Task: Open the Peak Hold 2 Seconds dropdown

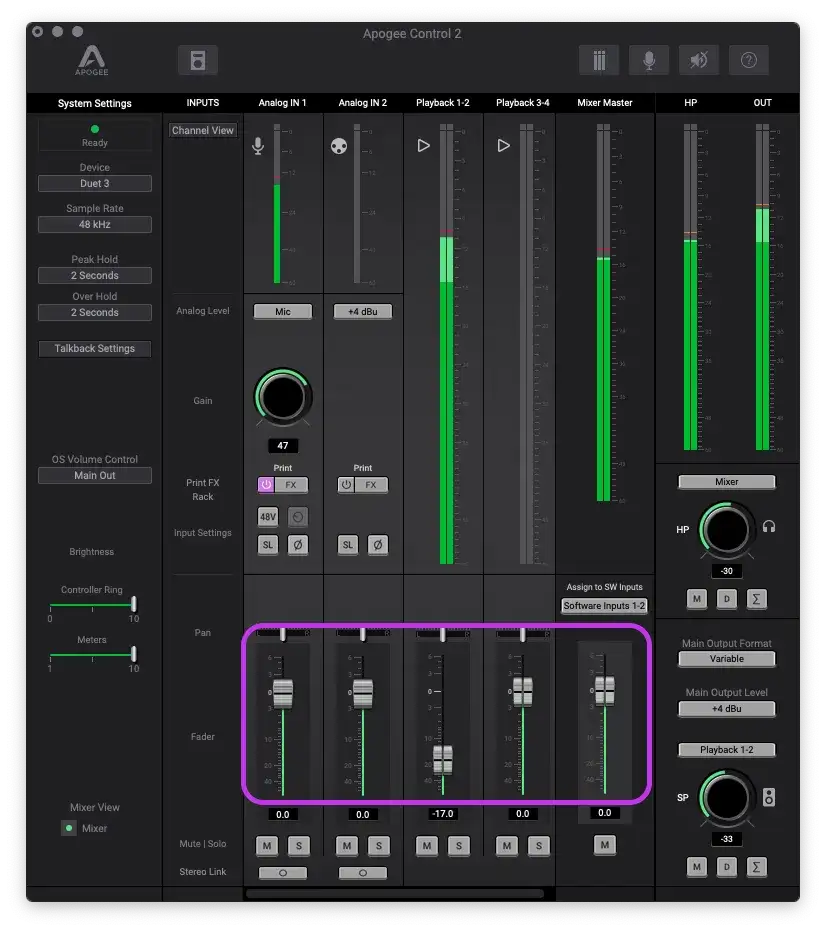Action: coord(94,275)
